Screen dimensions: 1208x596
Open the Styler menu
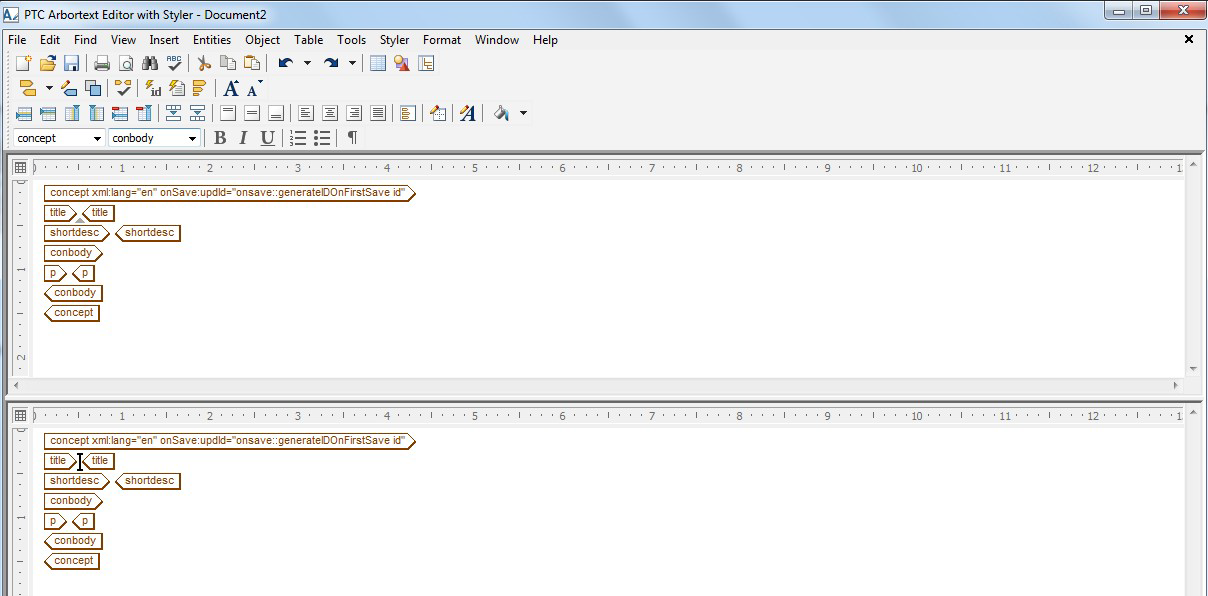point(394,40)
